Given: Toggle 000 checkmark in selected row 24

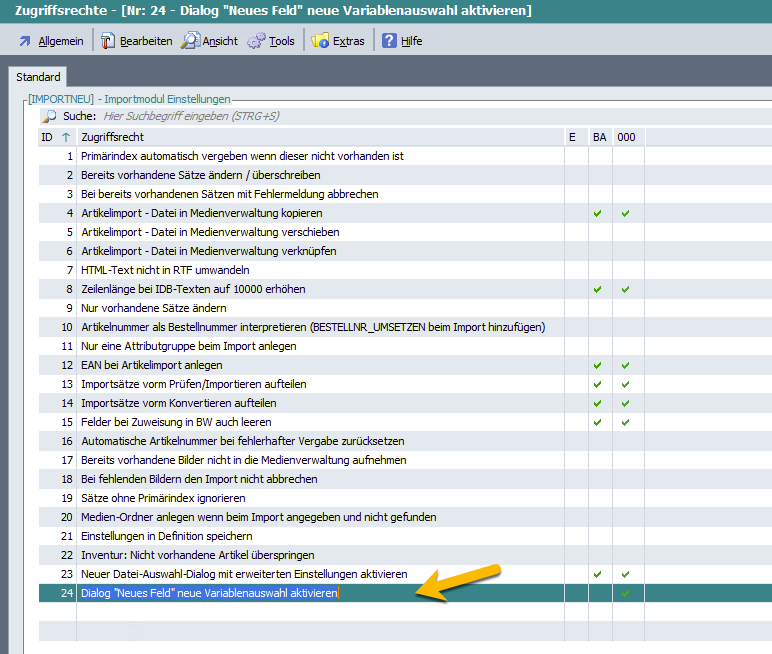Looking at the screenshot, I should [x=625, y=593].
